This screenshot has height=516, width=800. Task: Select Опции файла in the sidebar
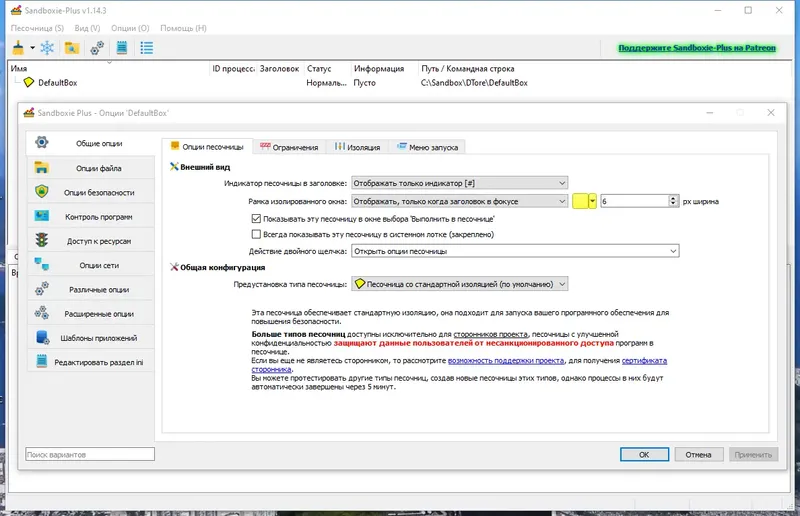pos(90,168)
